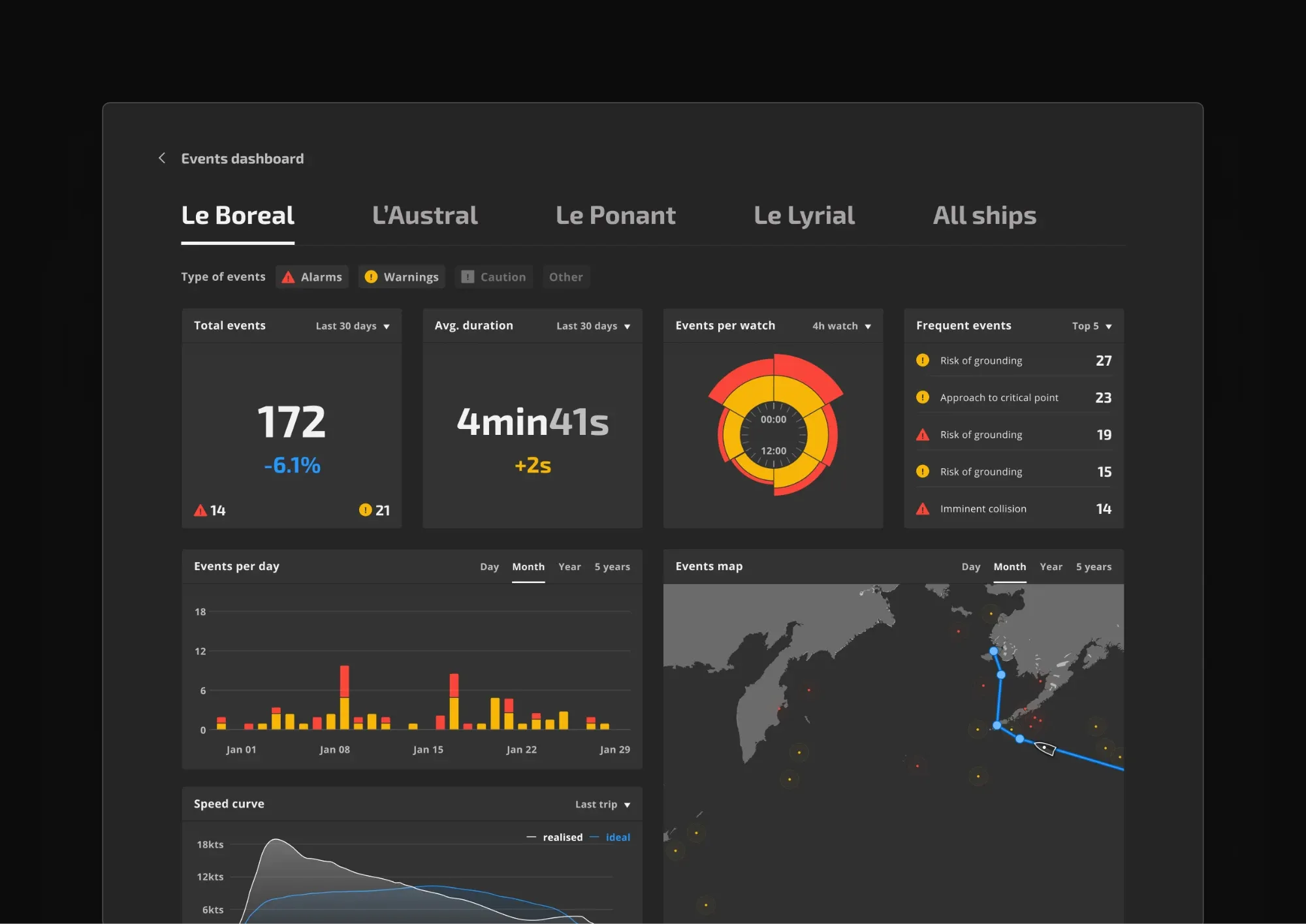1306x924 pixels.
Task: Select 5 years in Events per day
Action: [x=612, y=567]
